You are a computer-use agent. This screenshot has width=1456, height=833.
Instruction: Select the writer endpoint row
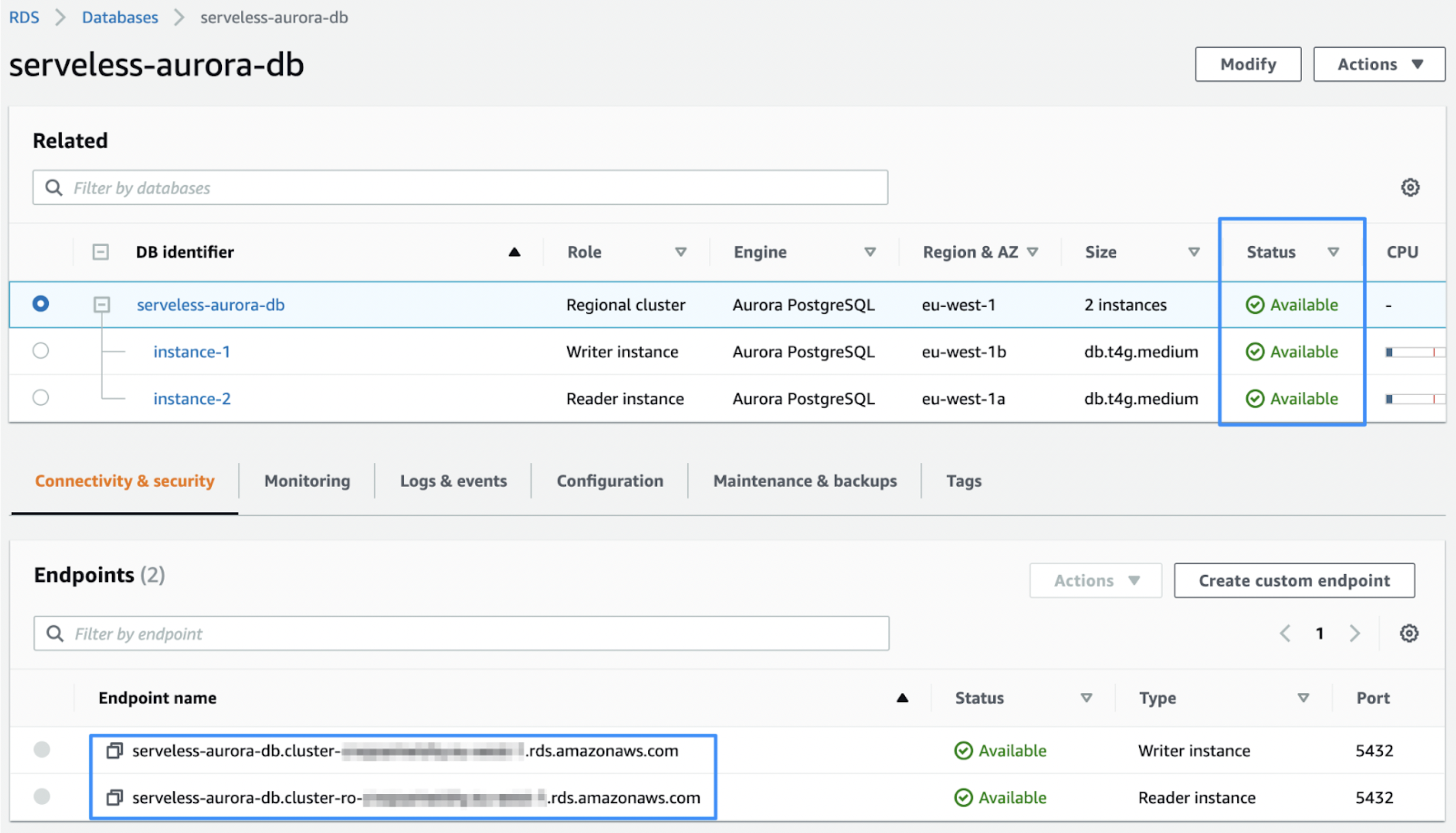coord(41,750)
